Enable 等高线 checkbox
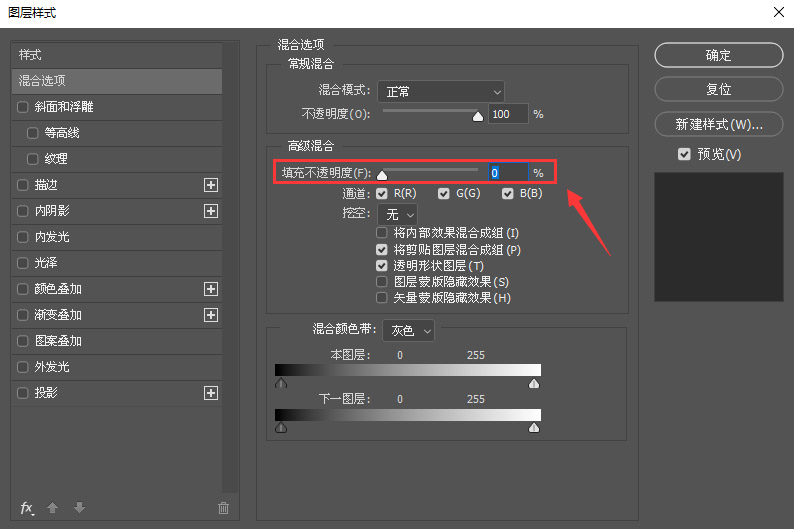The height and width of the screenshot is (529, 794). click(x=33, y=133)
